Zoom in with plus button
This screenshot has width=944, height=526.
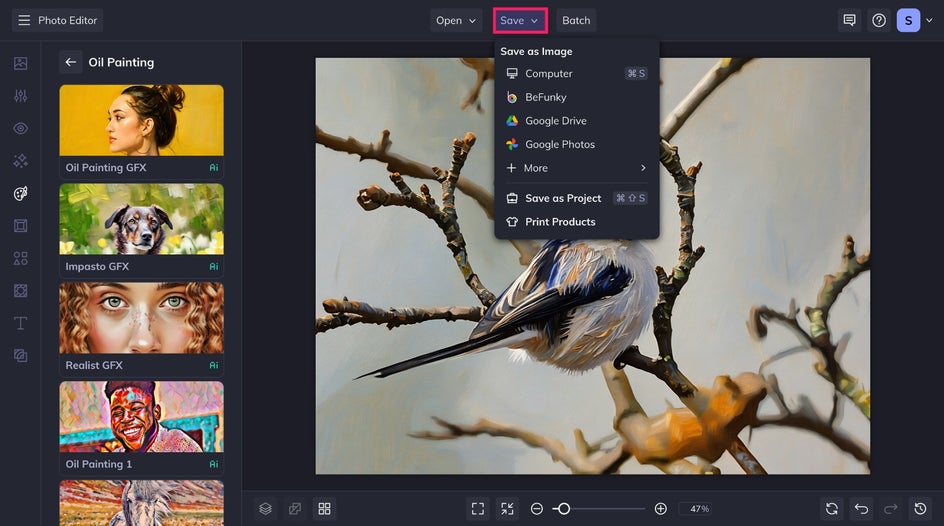pyautogui.click(x=660, y=509)
